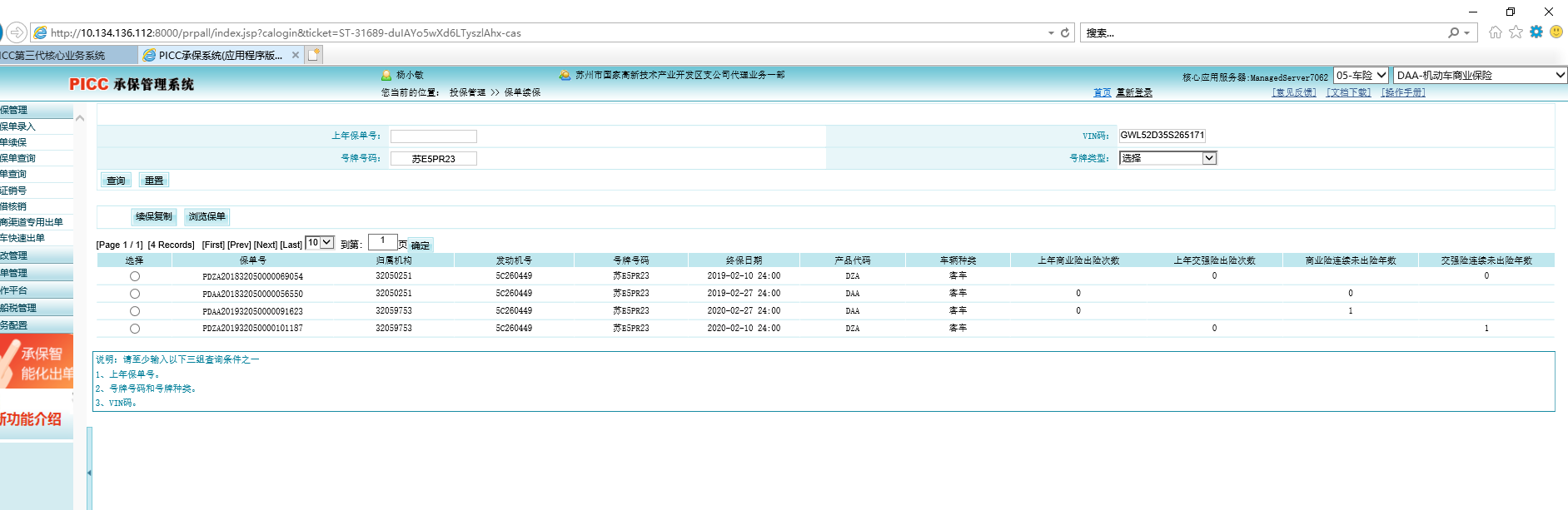This screenshot has width=1568, height=510.
Task: Click the browser 搜索 search box
Action: 1264,32
